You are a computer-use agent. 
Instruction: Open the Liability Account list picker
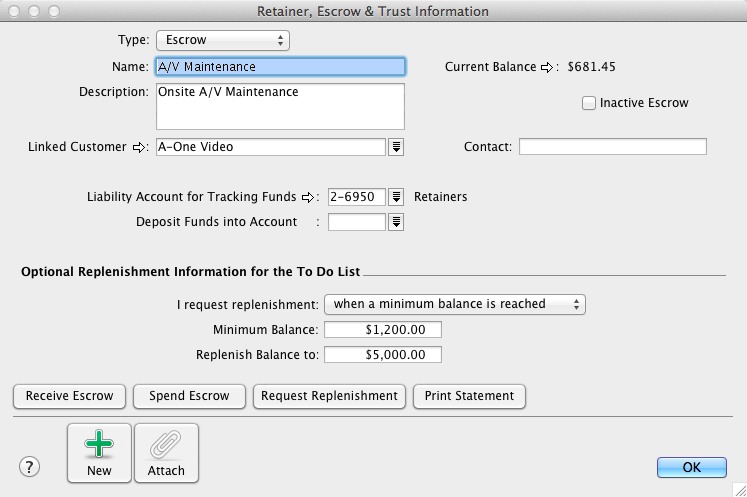click(396, 197)
